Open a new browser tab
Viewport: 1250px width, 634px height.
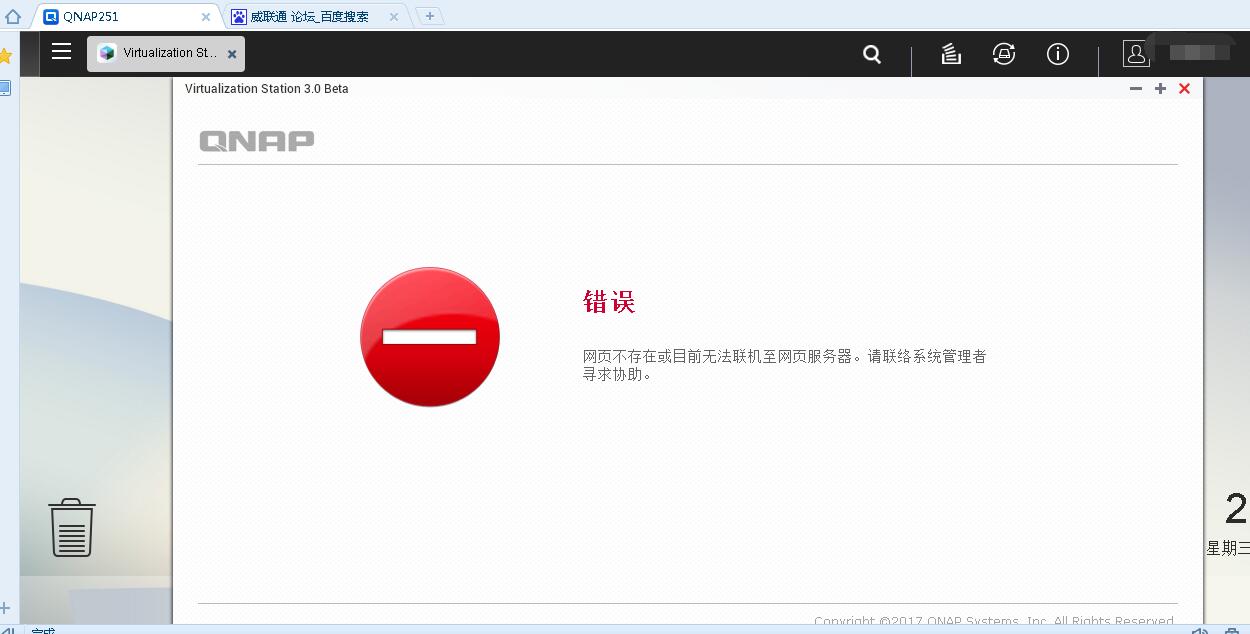[429, 16]
